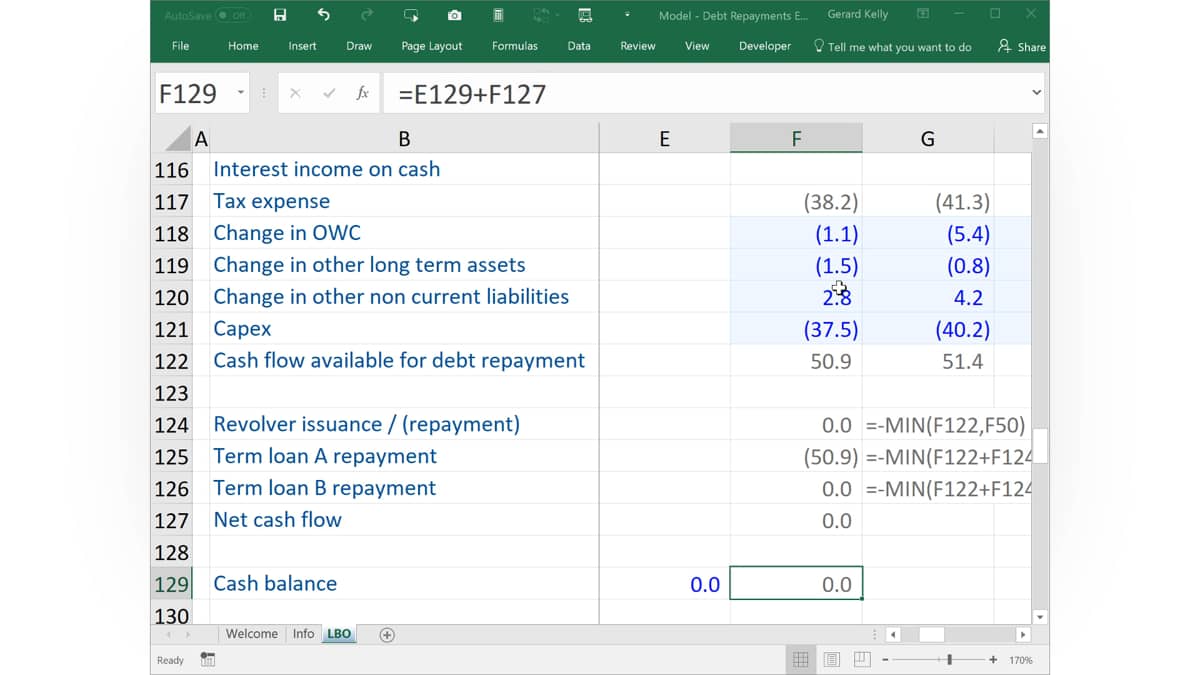Click the form icon next to calculator
Image resolution: width=1200 pixels, height=675 pixels.
pos(585,15)
